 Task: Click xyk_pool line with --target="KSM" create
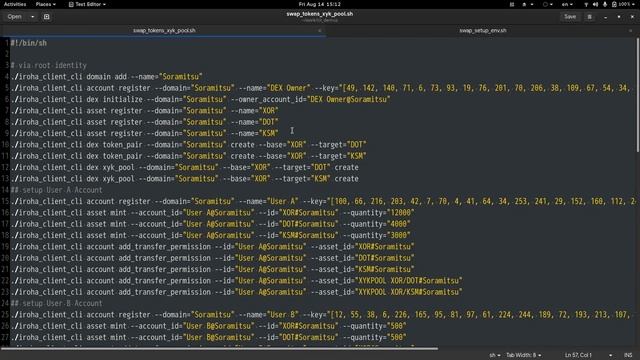coord(184,179)
